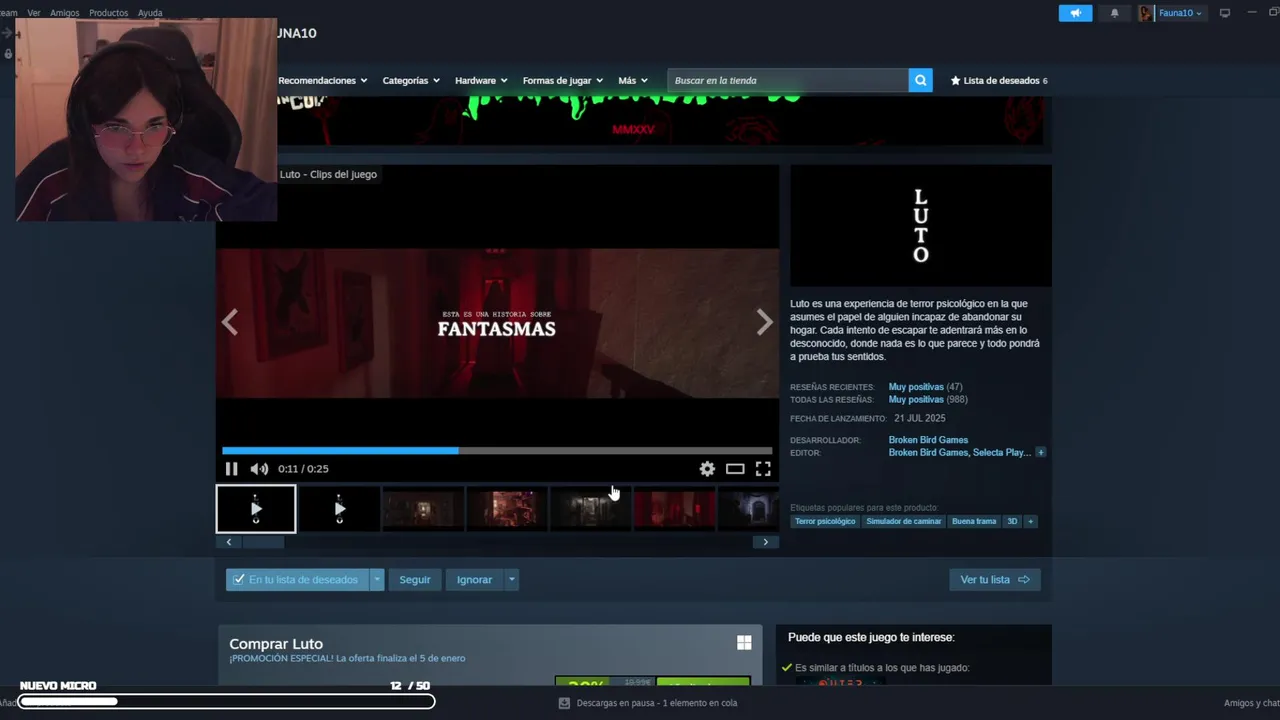Click 'Descargas en pausa' status text
This screenshot has height=720, width=1280.
click(x=657, y=703)
